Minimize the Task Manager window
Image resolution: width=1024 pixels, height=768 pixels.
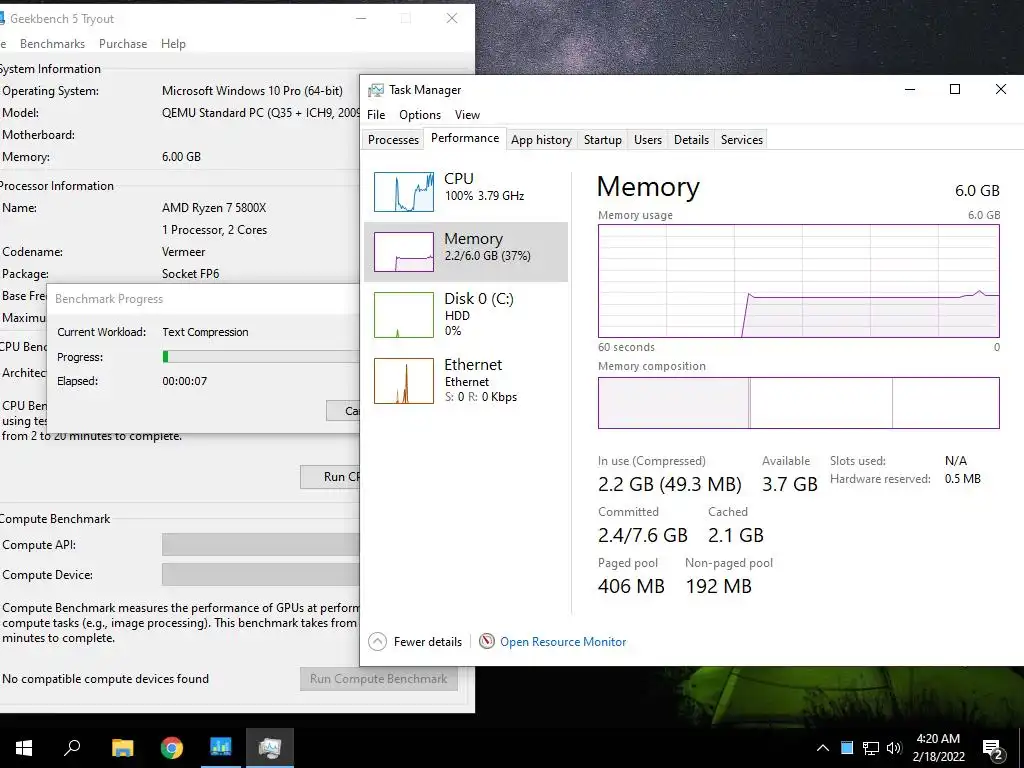pos(910,89)
